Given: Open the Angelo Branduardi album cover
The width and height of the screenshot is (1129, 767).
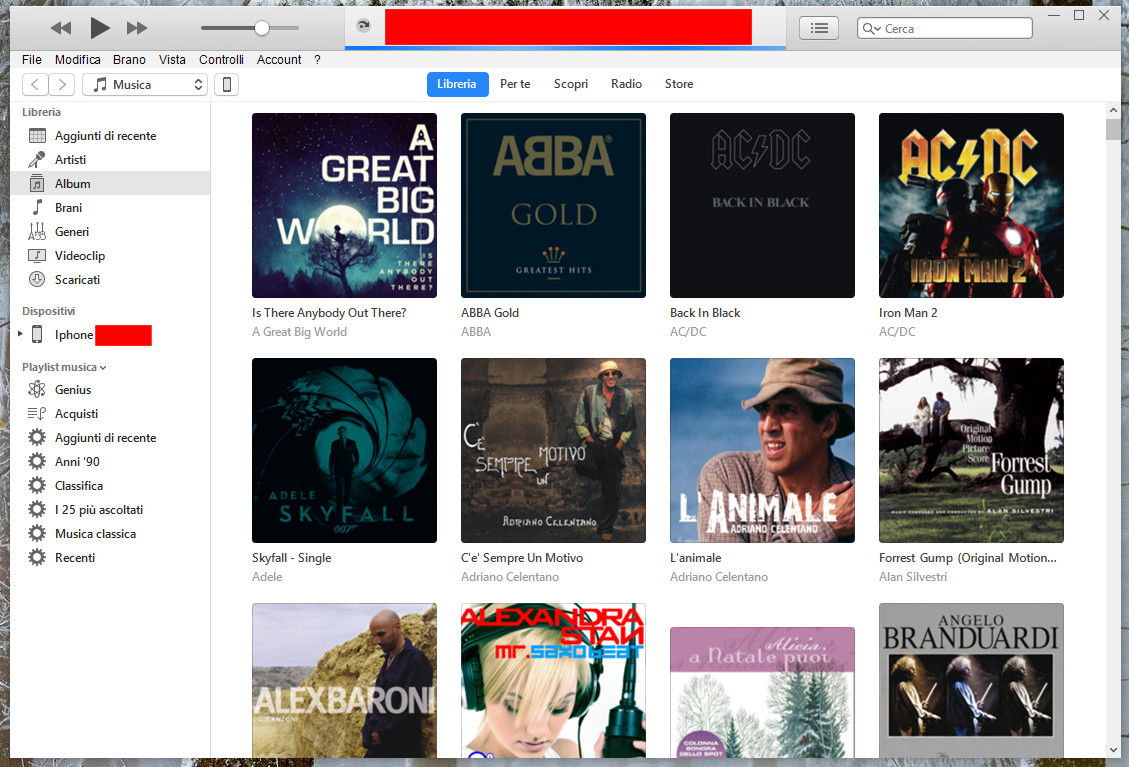Looking at the screenshot, I should (971, 681).
